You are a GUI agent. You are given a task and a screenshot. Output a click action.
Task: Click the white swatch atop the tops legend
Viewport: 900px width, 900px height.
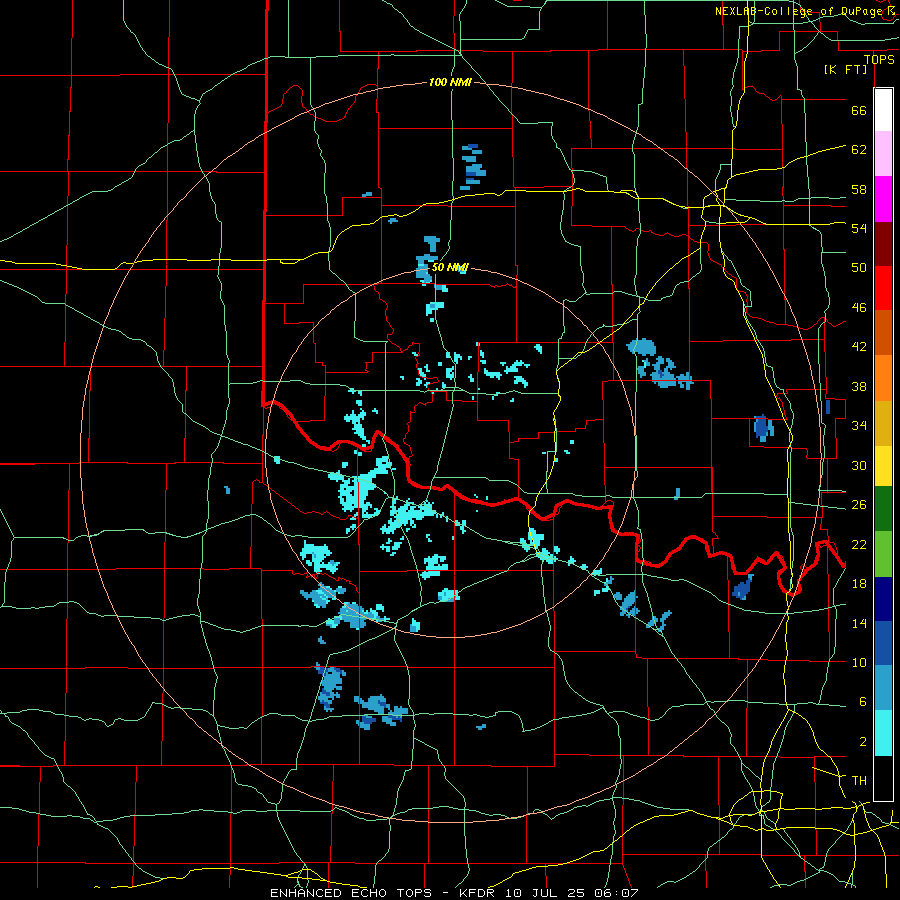(x=883, y=110)
